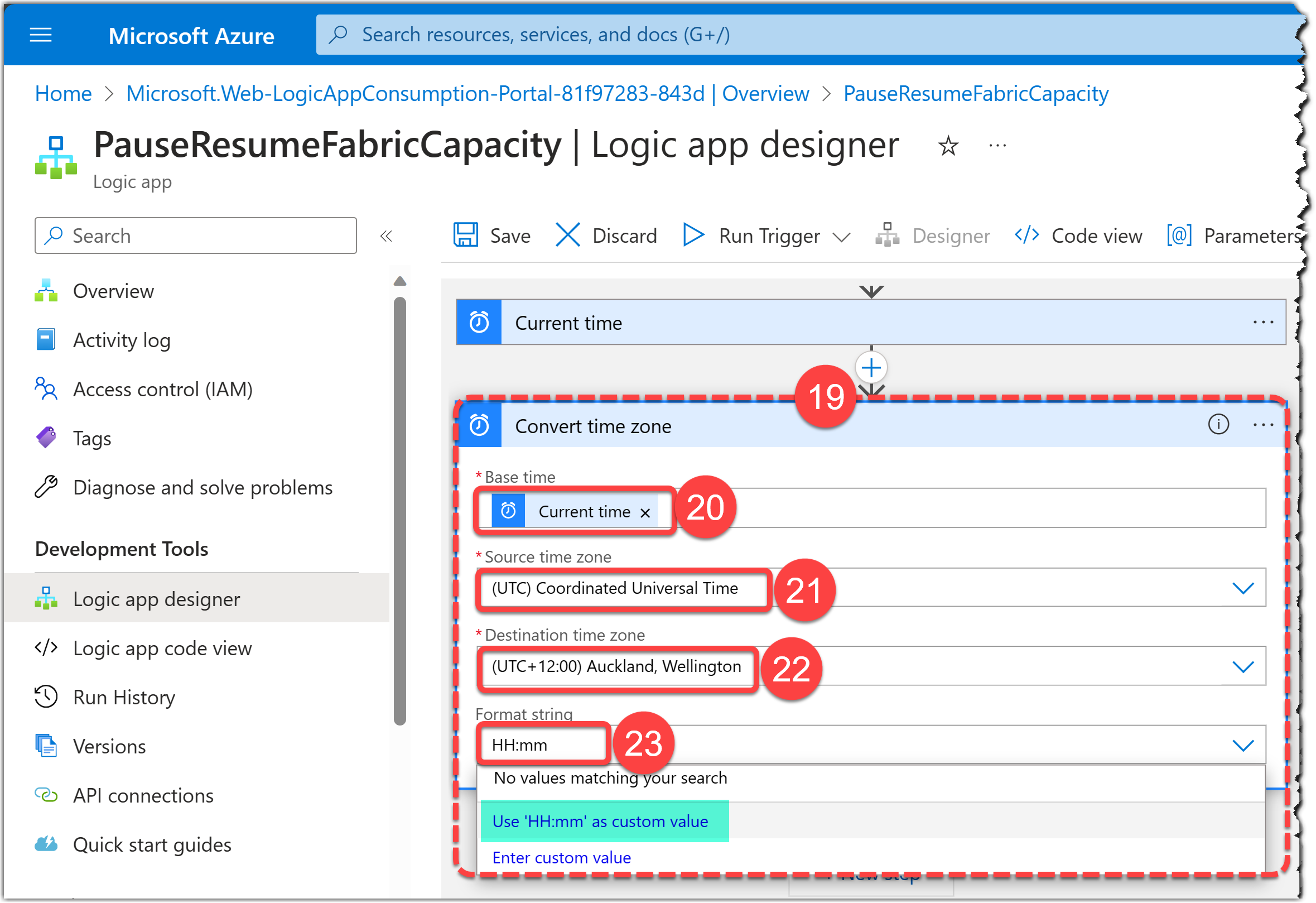Click the API connections link icon
This screenshot has height=903, width=1316.
click(x=46, y=796)
